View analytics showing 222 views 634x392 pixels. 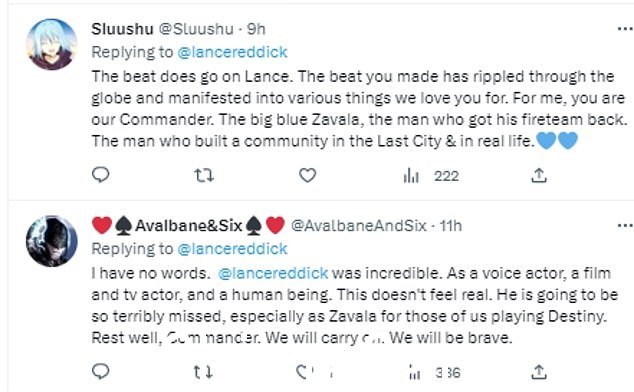pos(431,176)
